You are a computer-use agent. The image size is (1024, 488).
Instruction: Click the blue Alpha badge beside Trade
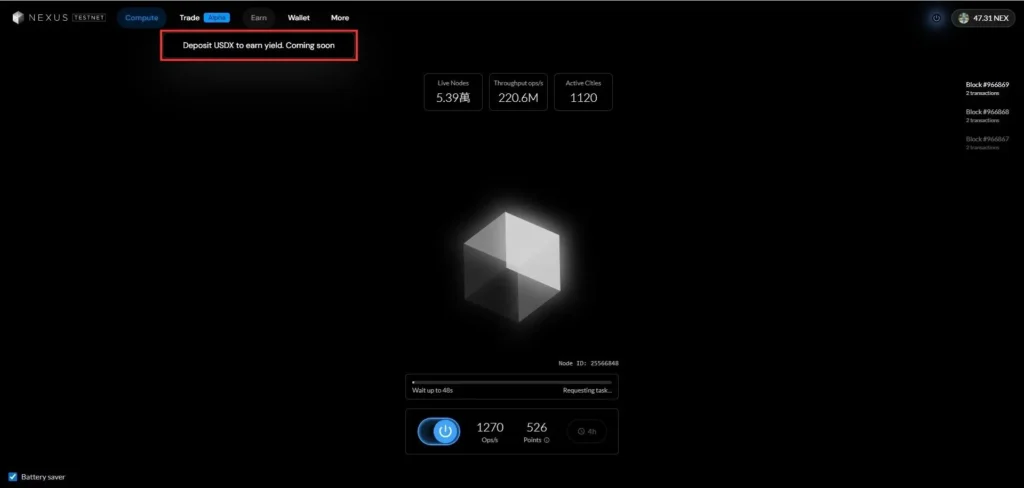[217, 18]
